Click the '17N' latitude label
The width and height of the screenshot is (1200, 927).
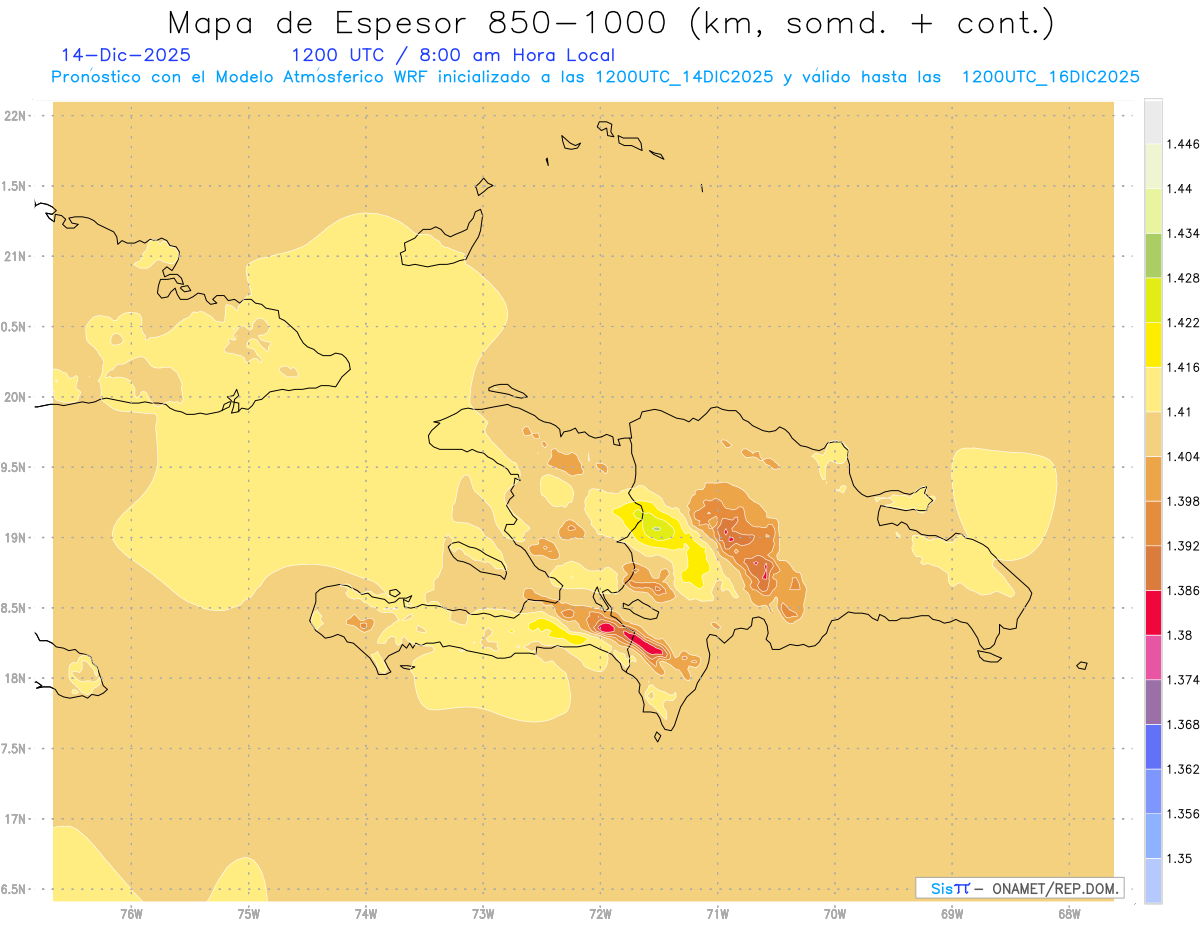coord(16,819)
